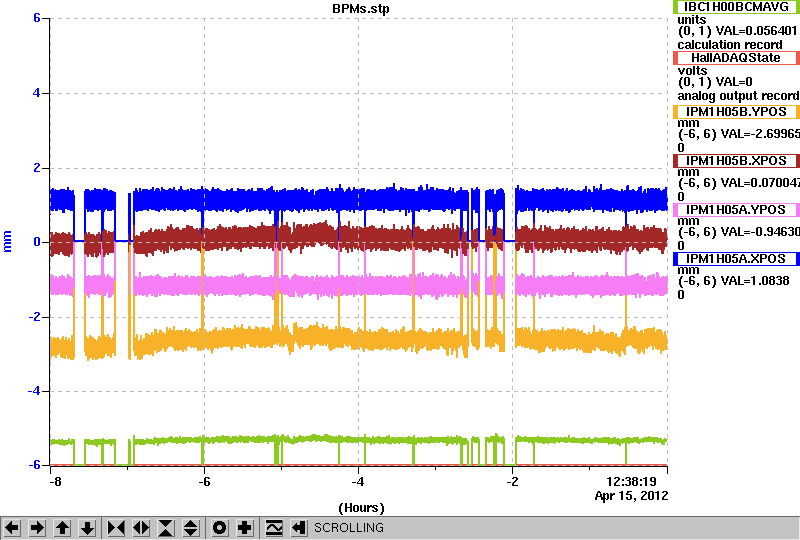Image resolution: width=800 pixels, height=540 pixels.
Task: Click the (Hours) x-axis label
Action: click(x=361, y=508)
